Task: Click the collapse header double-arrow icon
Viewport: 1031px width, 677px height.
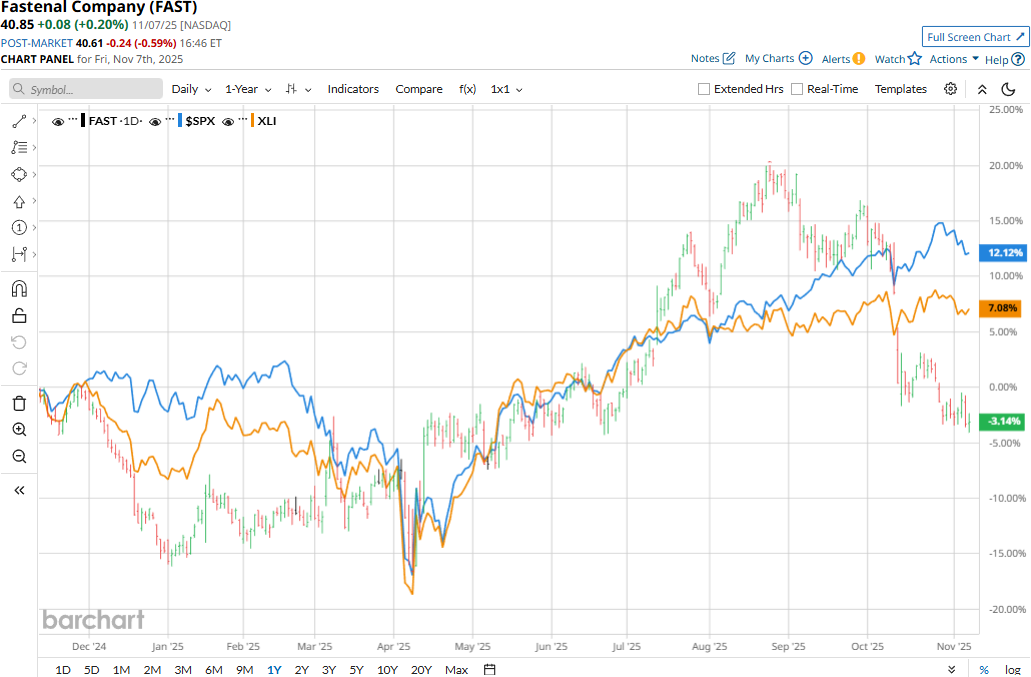Action: point(982,89)
